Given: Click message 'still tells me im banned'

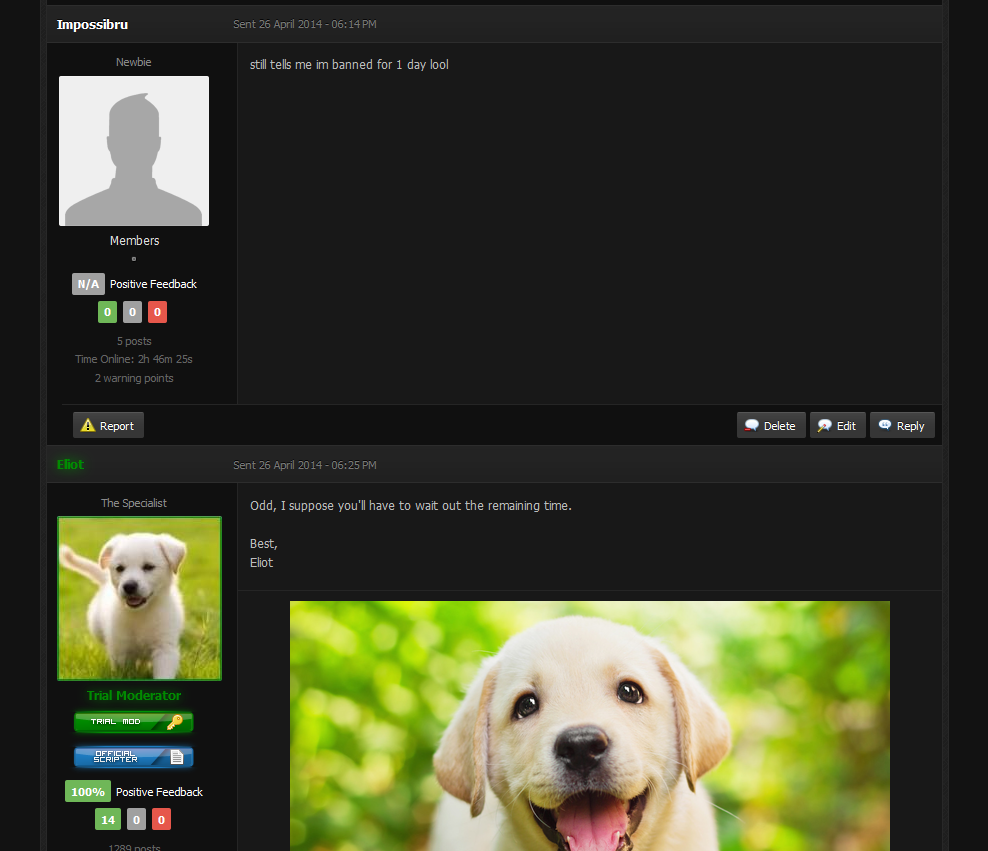Looking at the screenshot, I should (349, 64).
